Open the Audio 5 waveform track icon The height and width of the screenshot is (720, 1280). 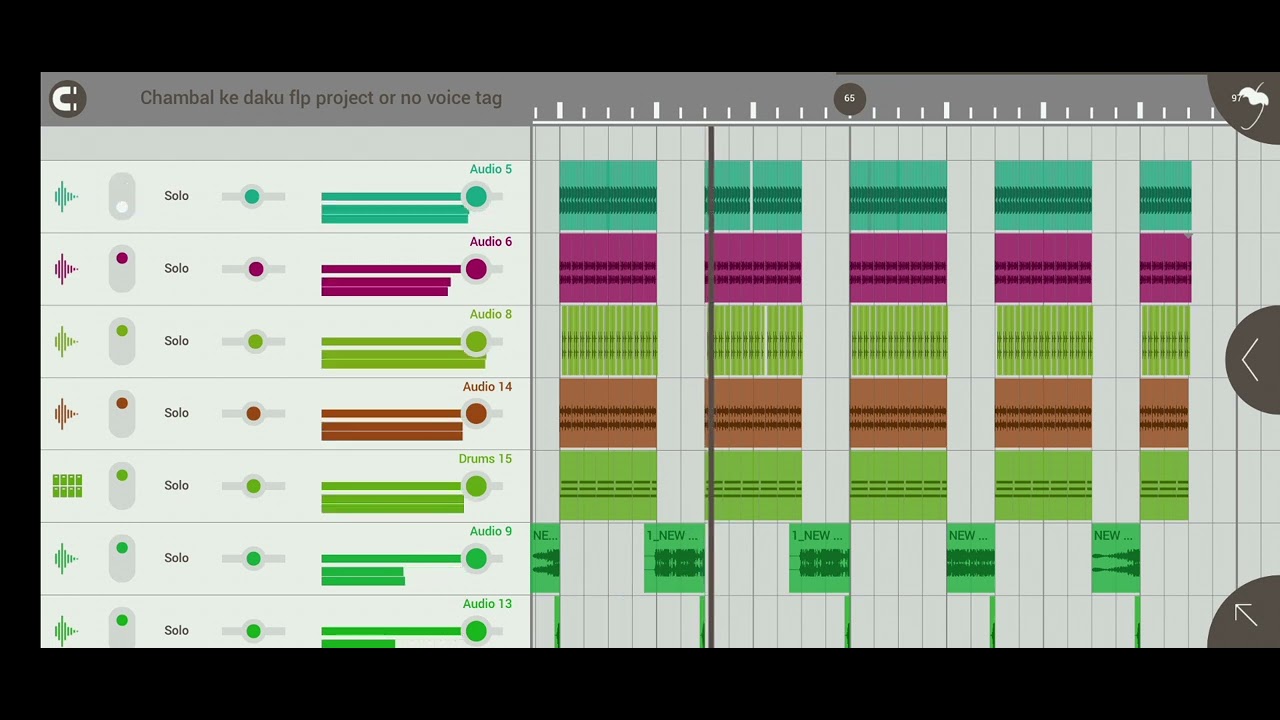66,196
